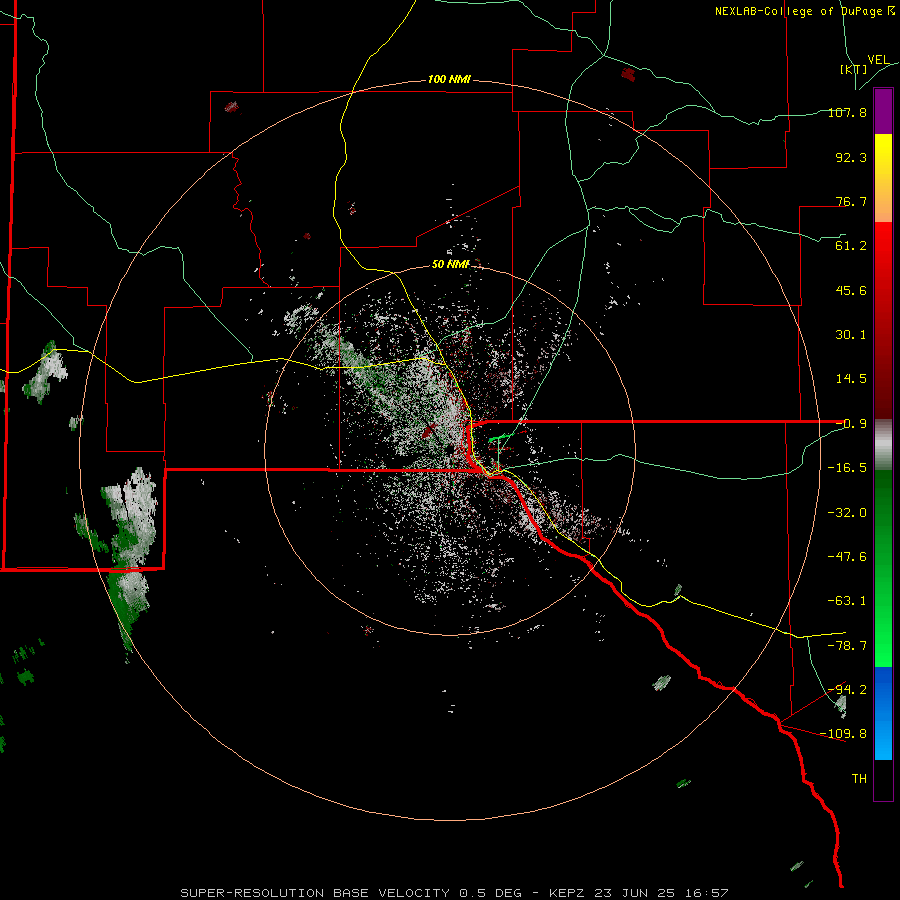
Task: Select the -0.9 scale value
Action: tap(851, 424)
